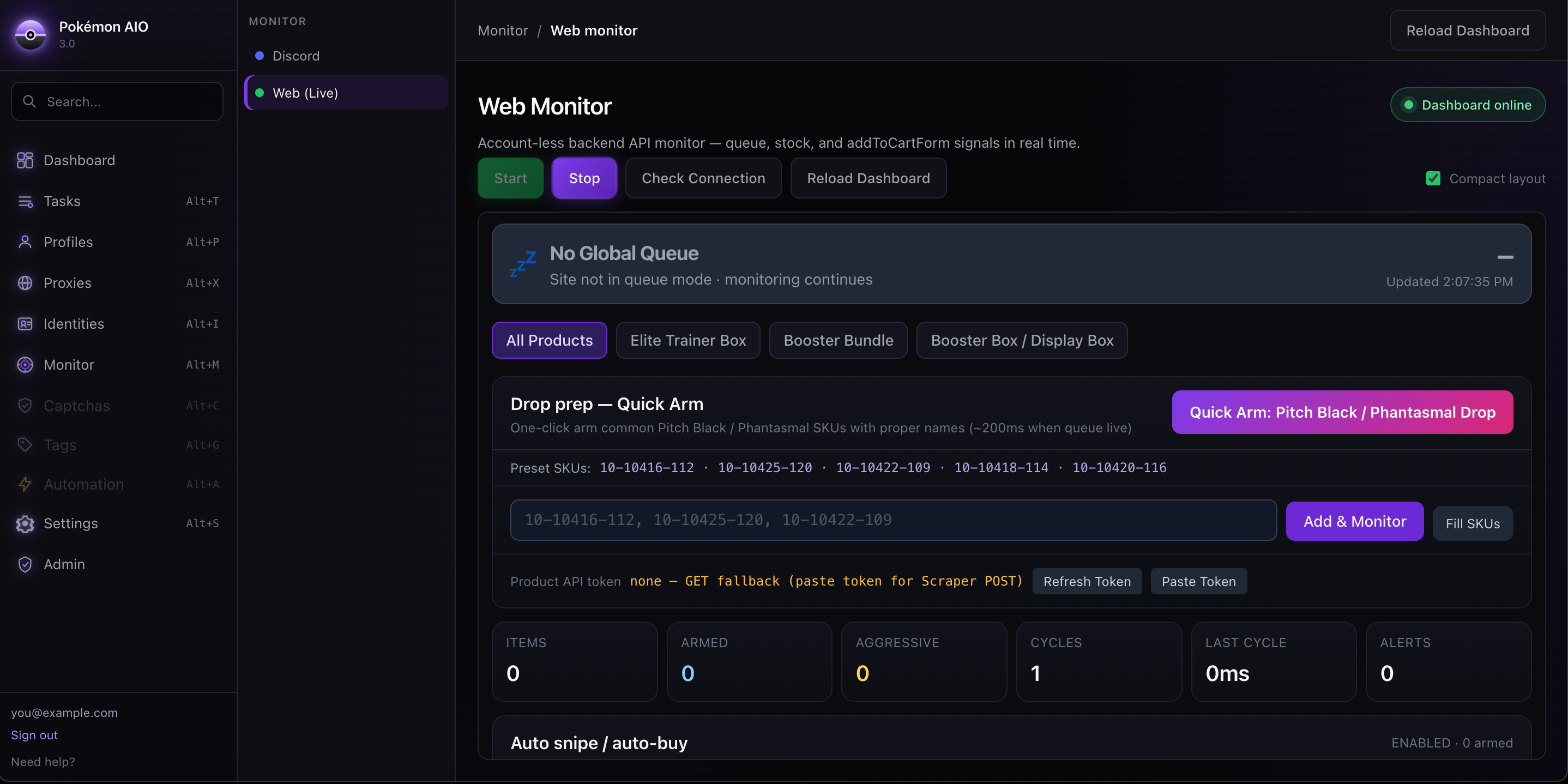Click the ITEMS stat card
Image resolution: width=1568 pixels, height=784 pixels.
(x=575, y=661)
